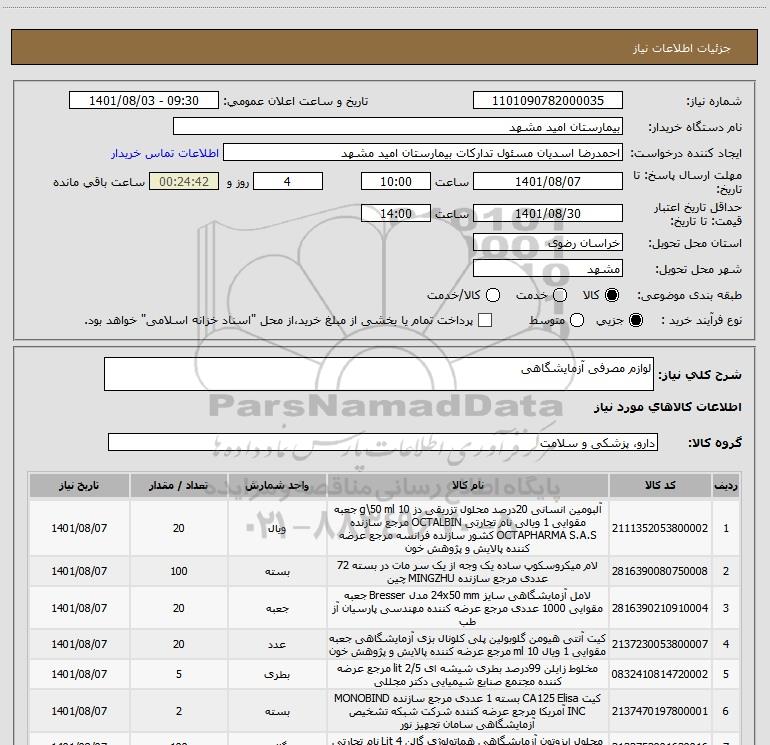Viewport: 770px width, 745px height.
Task: Click the quantity 2 in row 6
Action: tap(179, 711)
